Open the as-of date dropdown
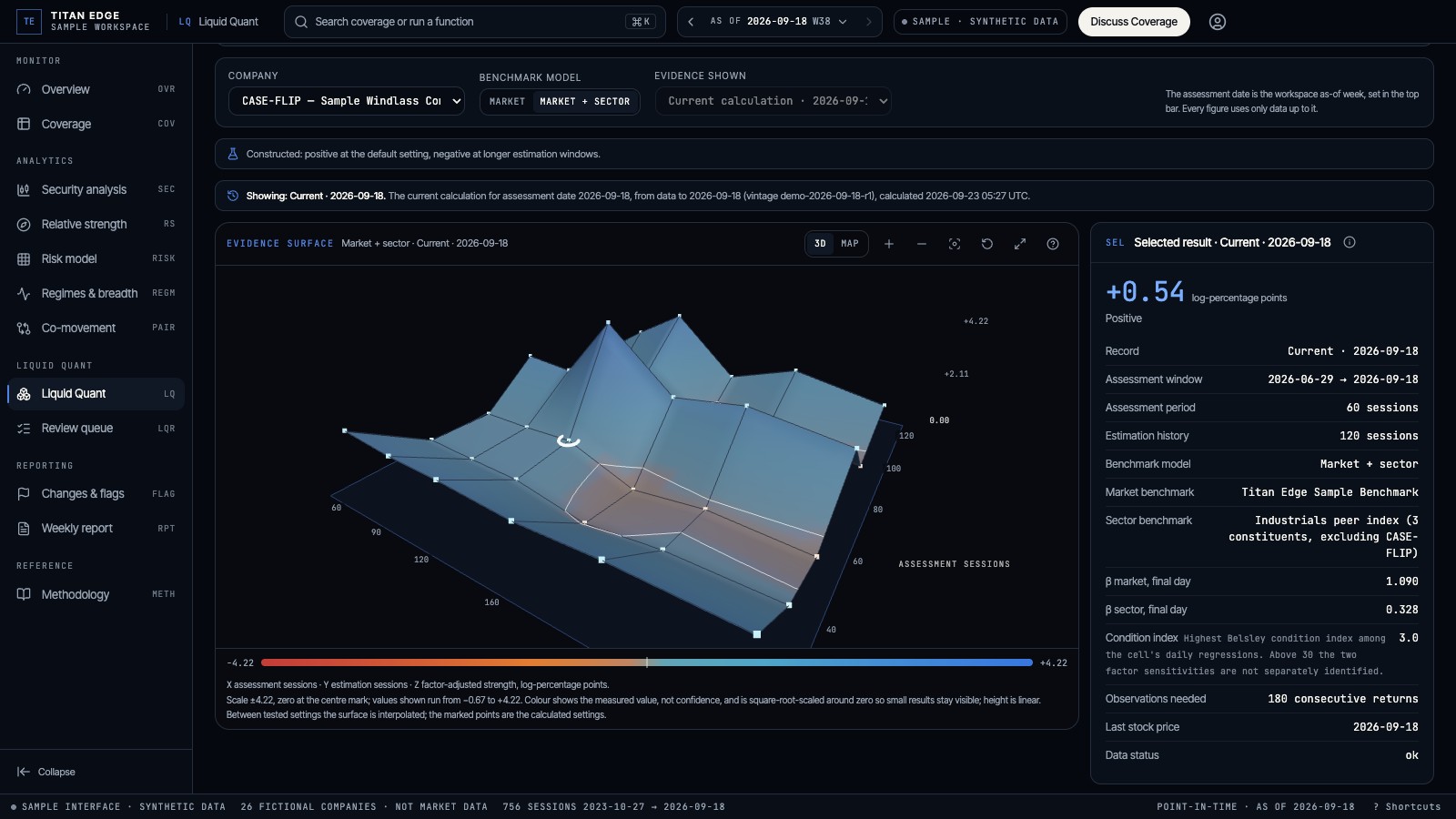The height and width of the screenshot is (819, 1456). pyautogui.click(x=779, y=22)
